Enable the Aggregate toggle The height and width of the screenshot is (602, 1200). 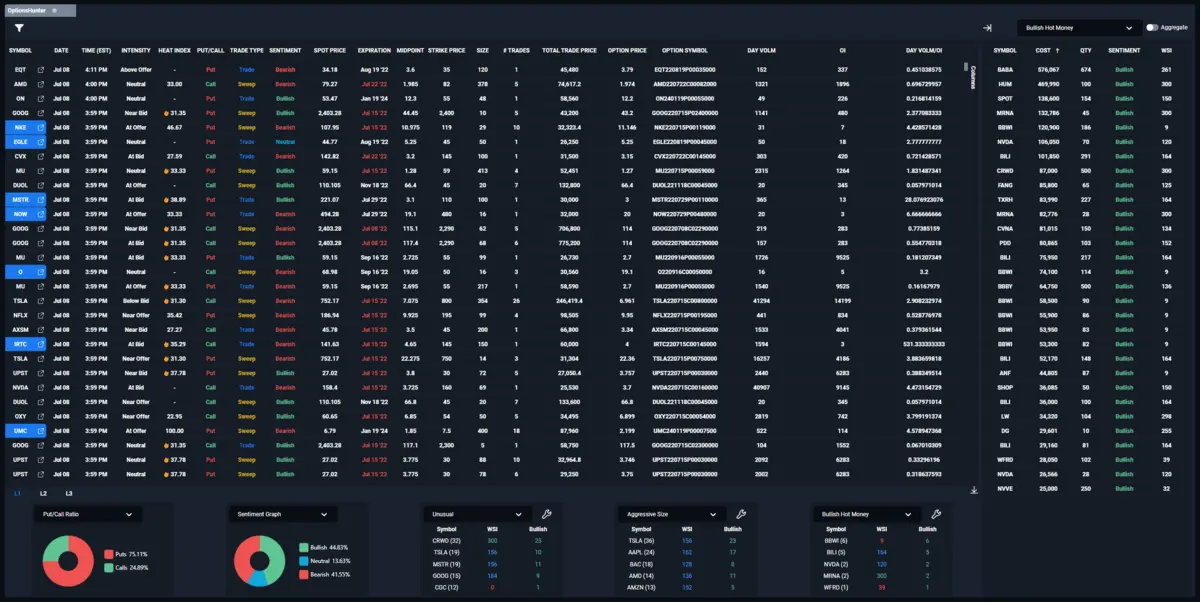(x=1150, y=28)
